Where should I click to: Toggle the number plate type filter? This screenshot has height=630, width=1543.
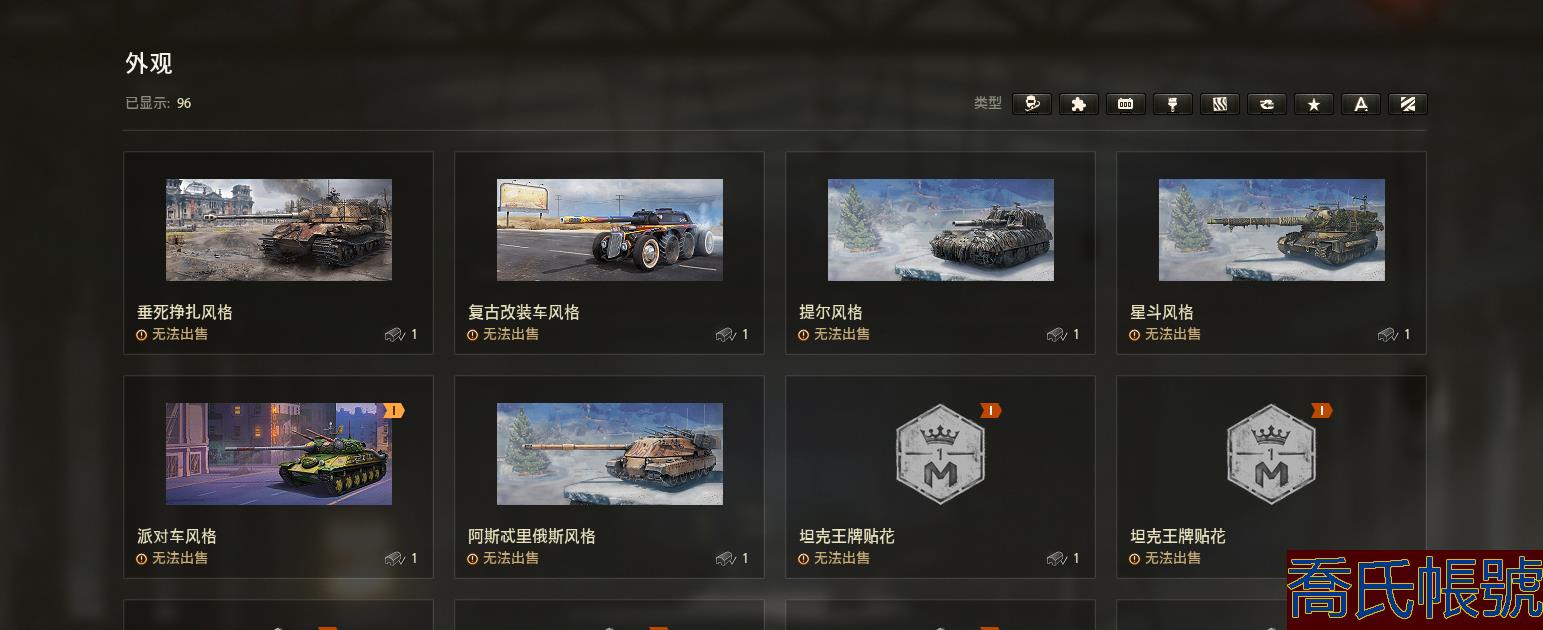tap(1125, 103)
